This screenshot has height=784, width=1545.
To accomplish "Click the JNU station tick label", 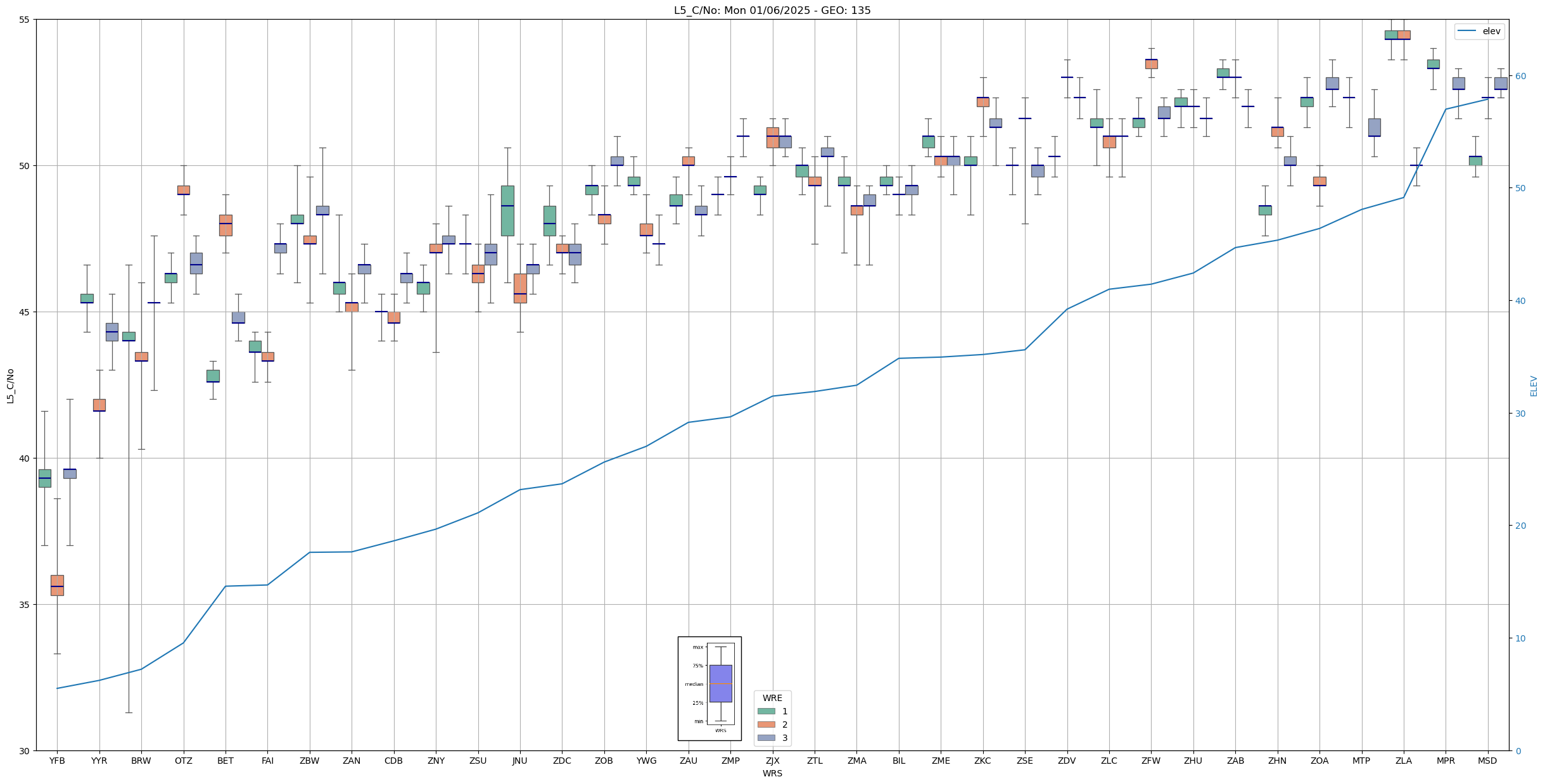I will [519, 761].
